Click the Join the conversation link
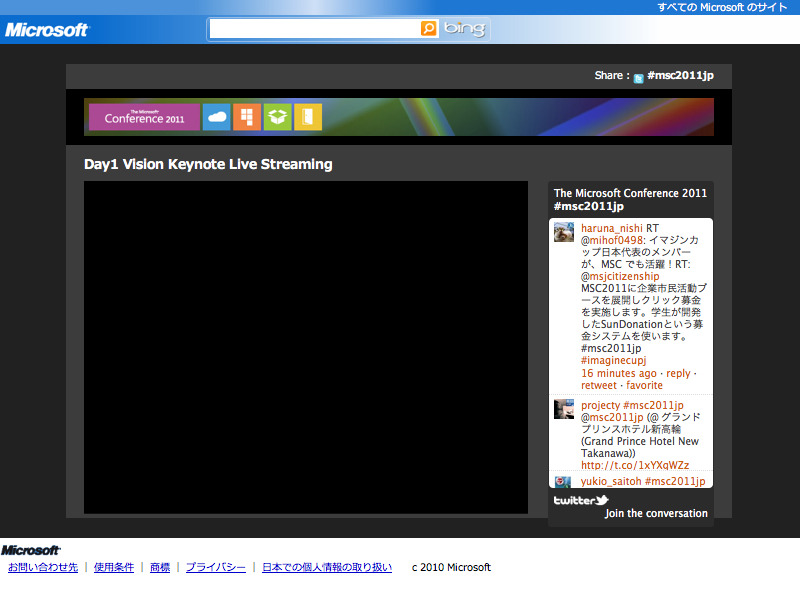Viewport: 800px width, 602px height. point(657,513)
